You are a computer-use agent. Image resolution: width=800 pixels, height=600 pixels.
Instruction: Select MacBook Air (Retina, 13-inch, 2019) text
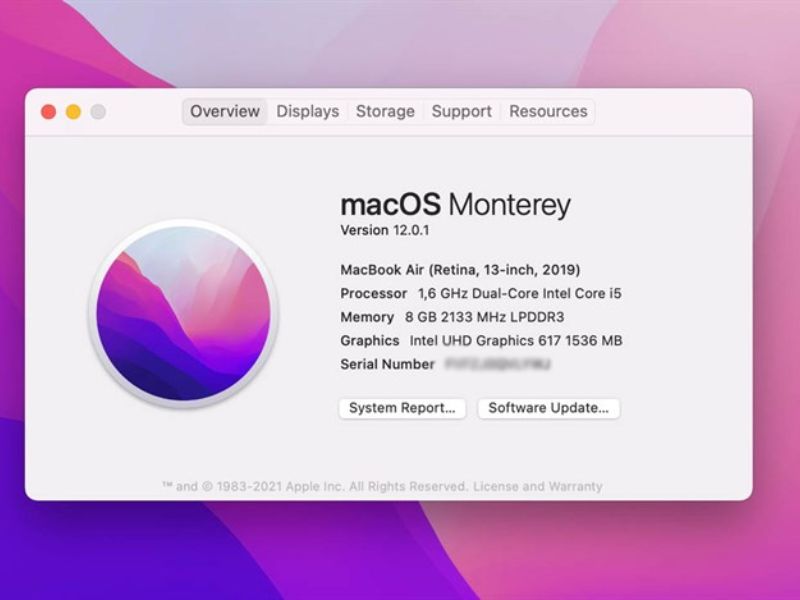460,269
